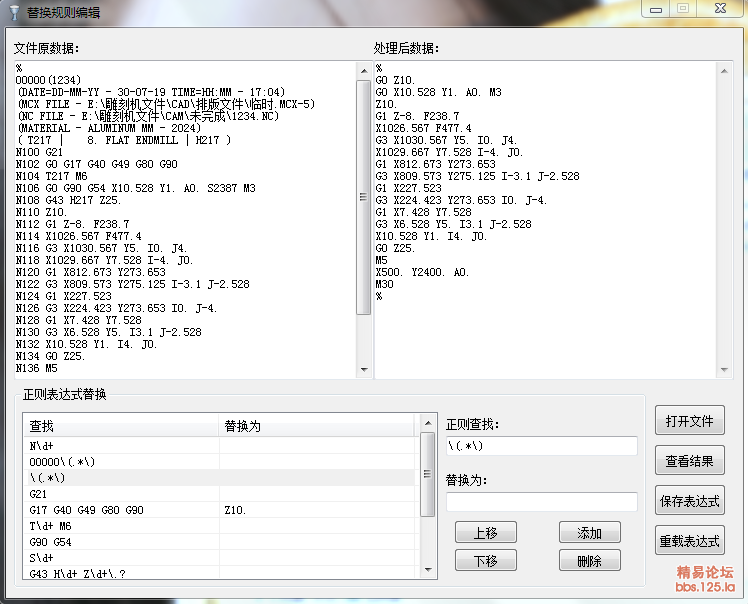Click G0 Z25. line in processed data

[395, 248]
